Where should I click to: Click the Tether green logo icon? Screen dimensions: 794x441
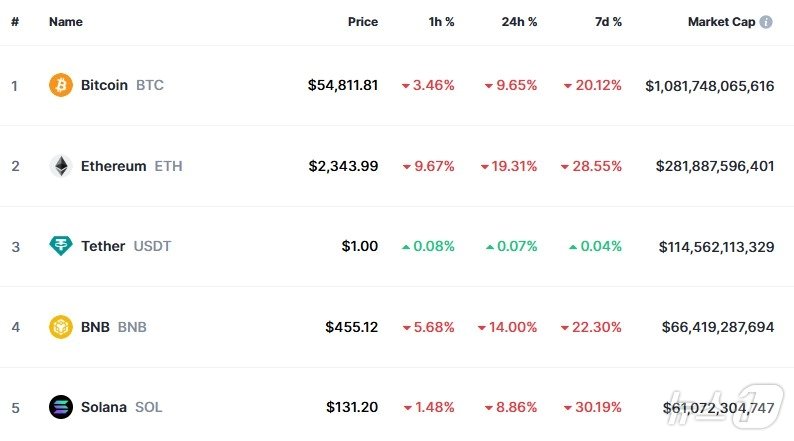coord(61,246)
